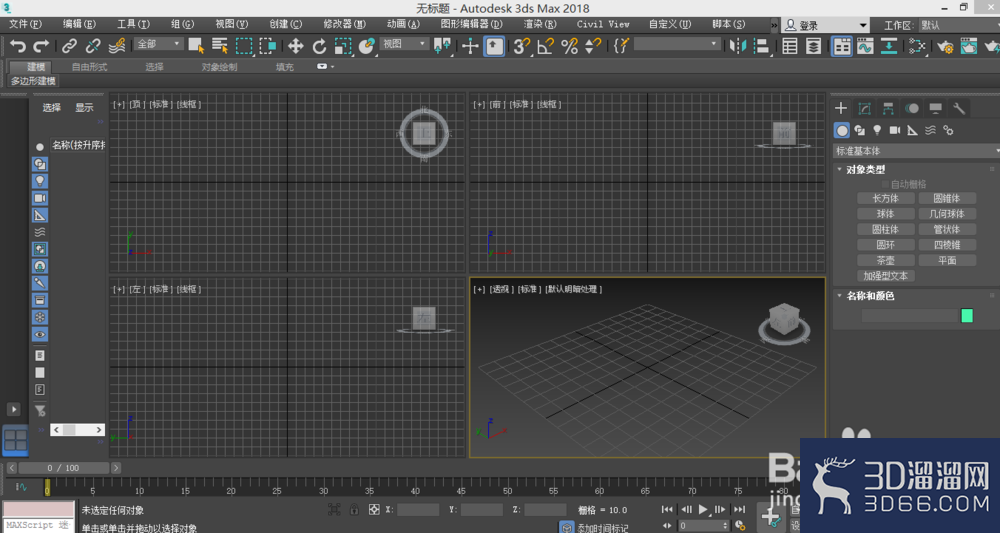Open the Utilities wrench panel tab
1000x533 pixels.
959,108
